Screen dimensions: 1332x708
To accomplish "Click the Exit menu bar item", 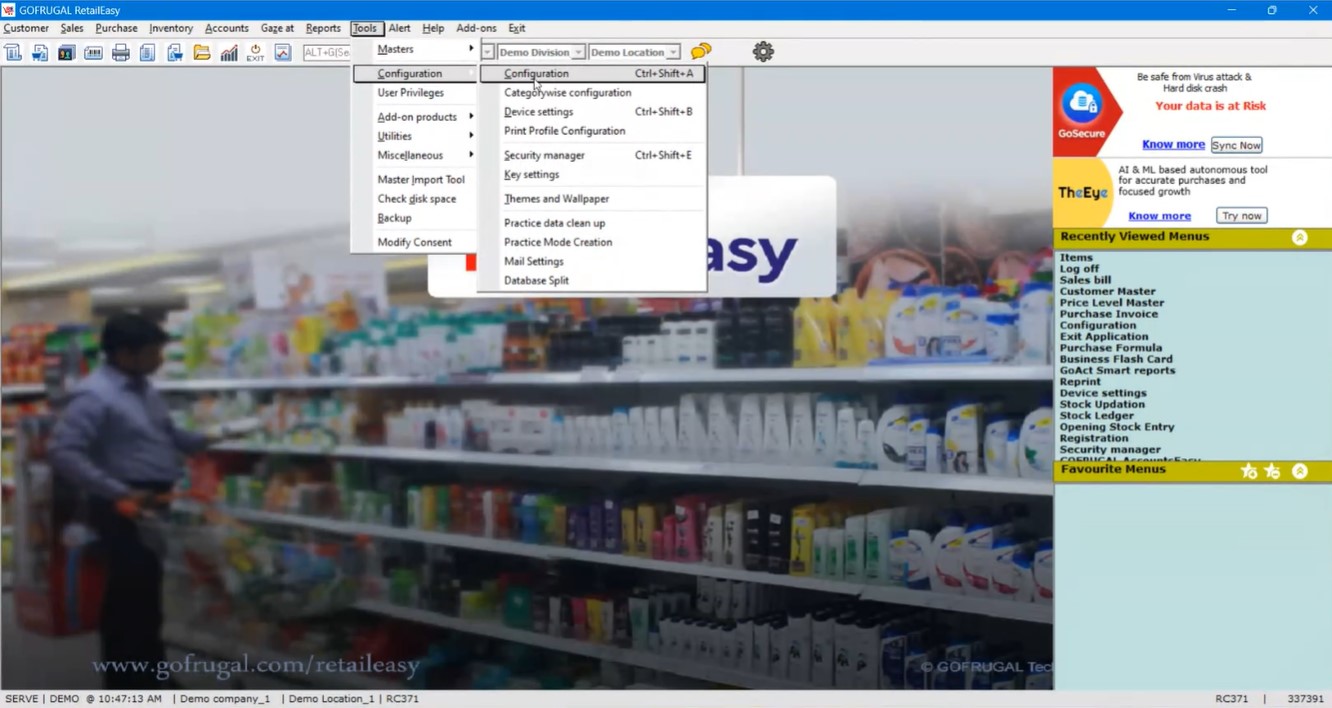I will (x=517, y=28).
